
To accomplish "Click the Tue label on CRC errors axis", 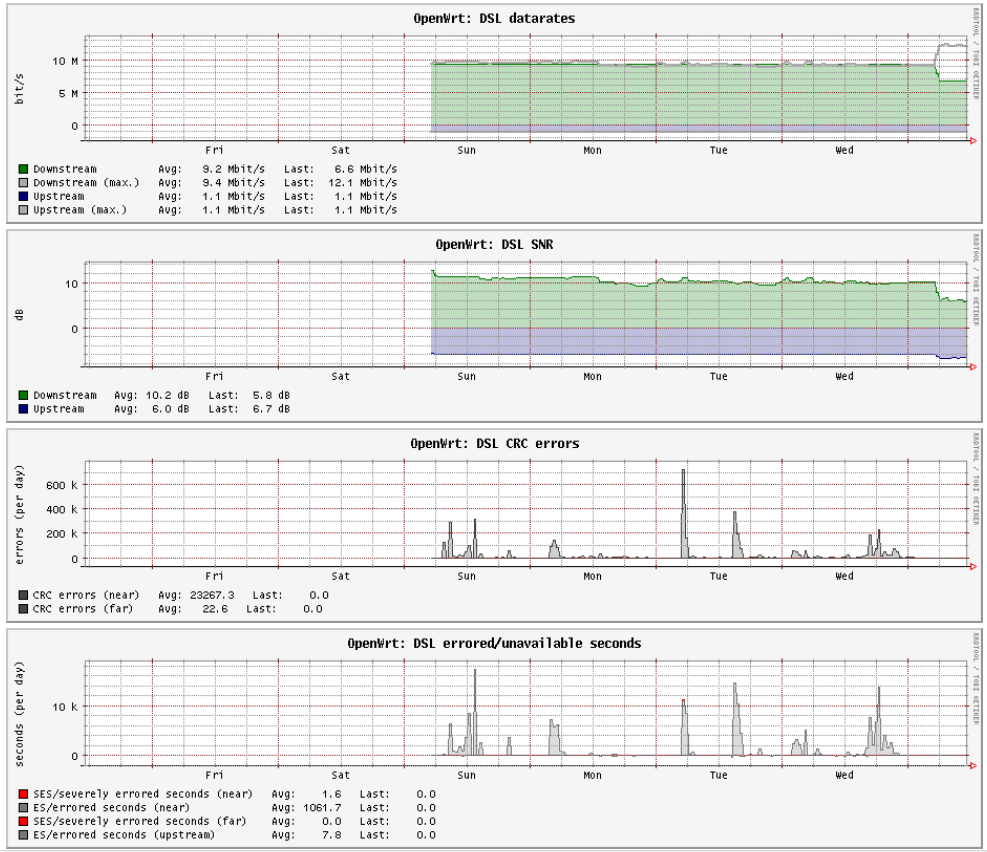I will (718, 576).
